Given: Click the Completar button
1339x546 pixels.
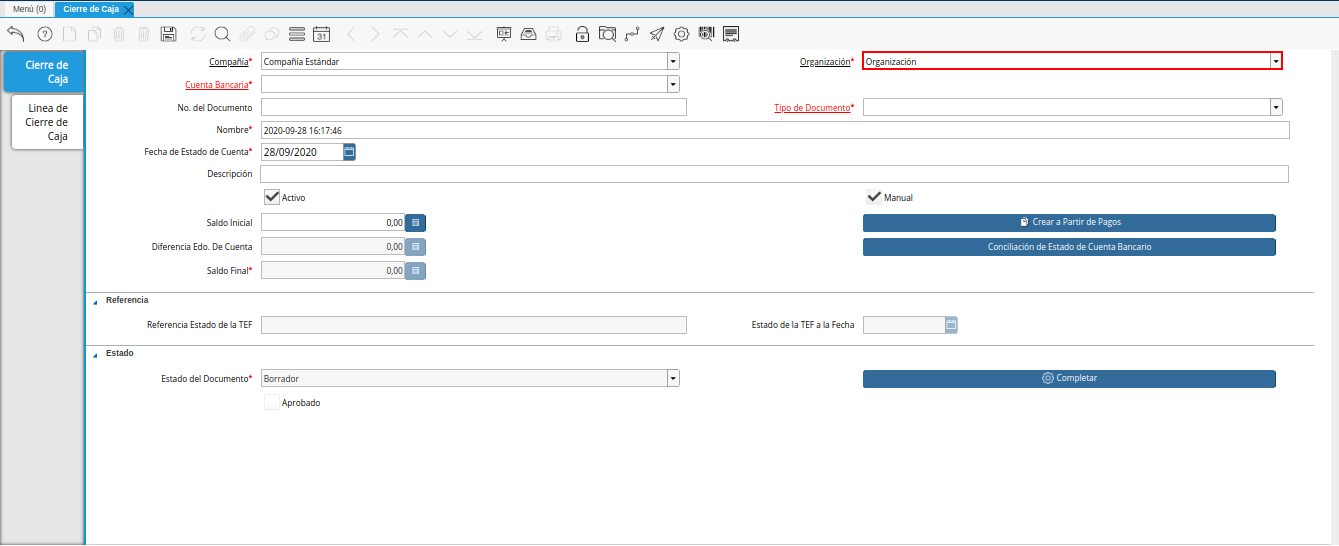Looking at the screenshot, I should click(1069, 378).
